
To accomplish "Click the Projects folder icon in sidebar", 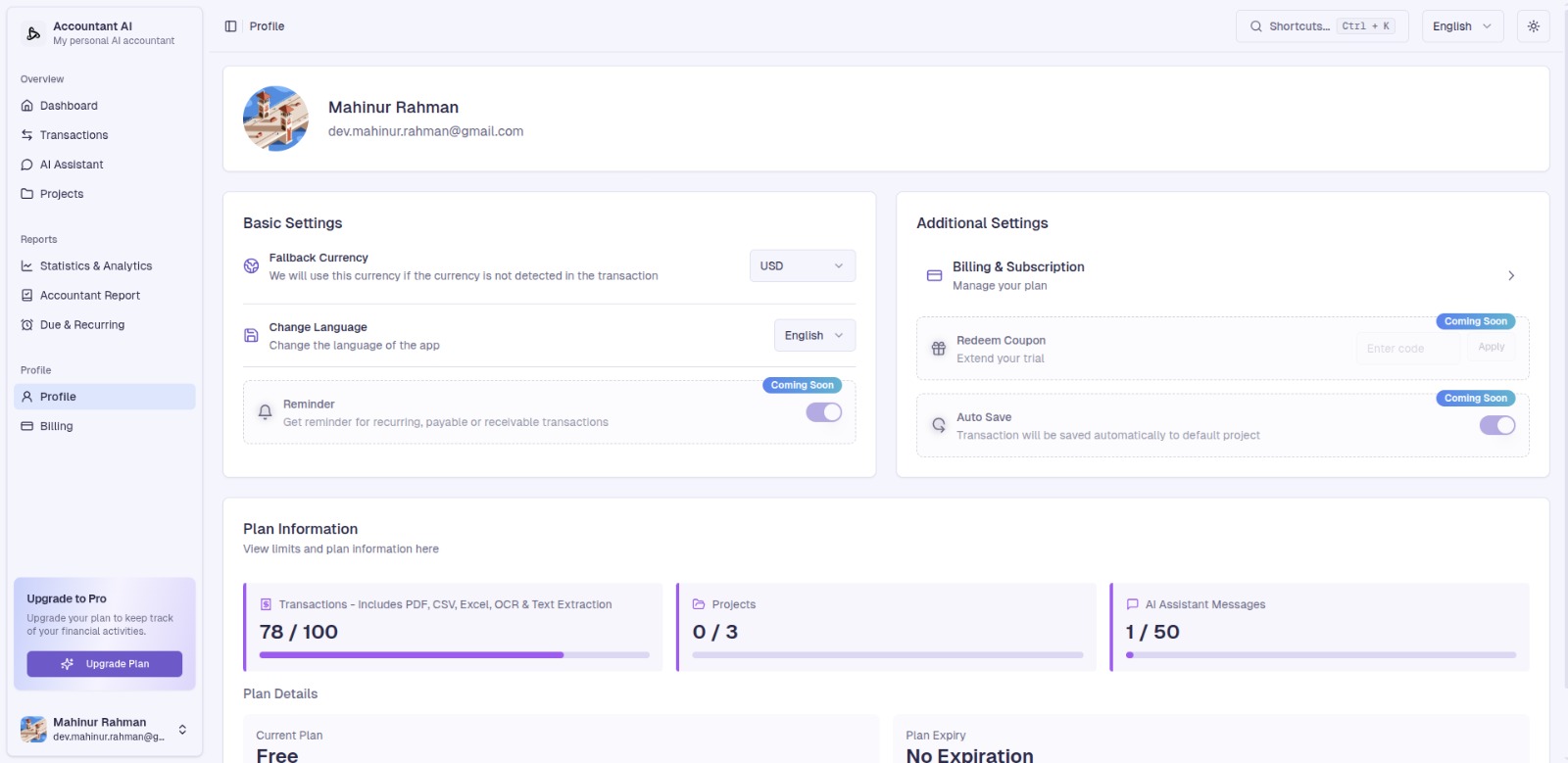I will (x=27, y=194).
